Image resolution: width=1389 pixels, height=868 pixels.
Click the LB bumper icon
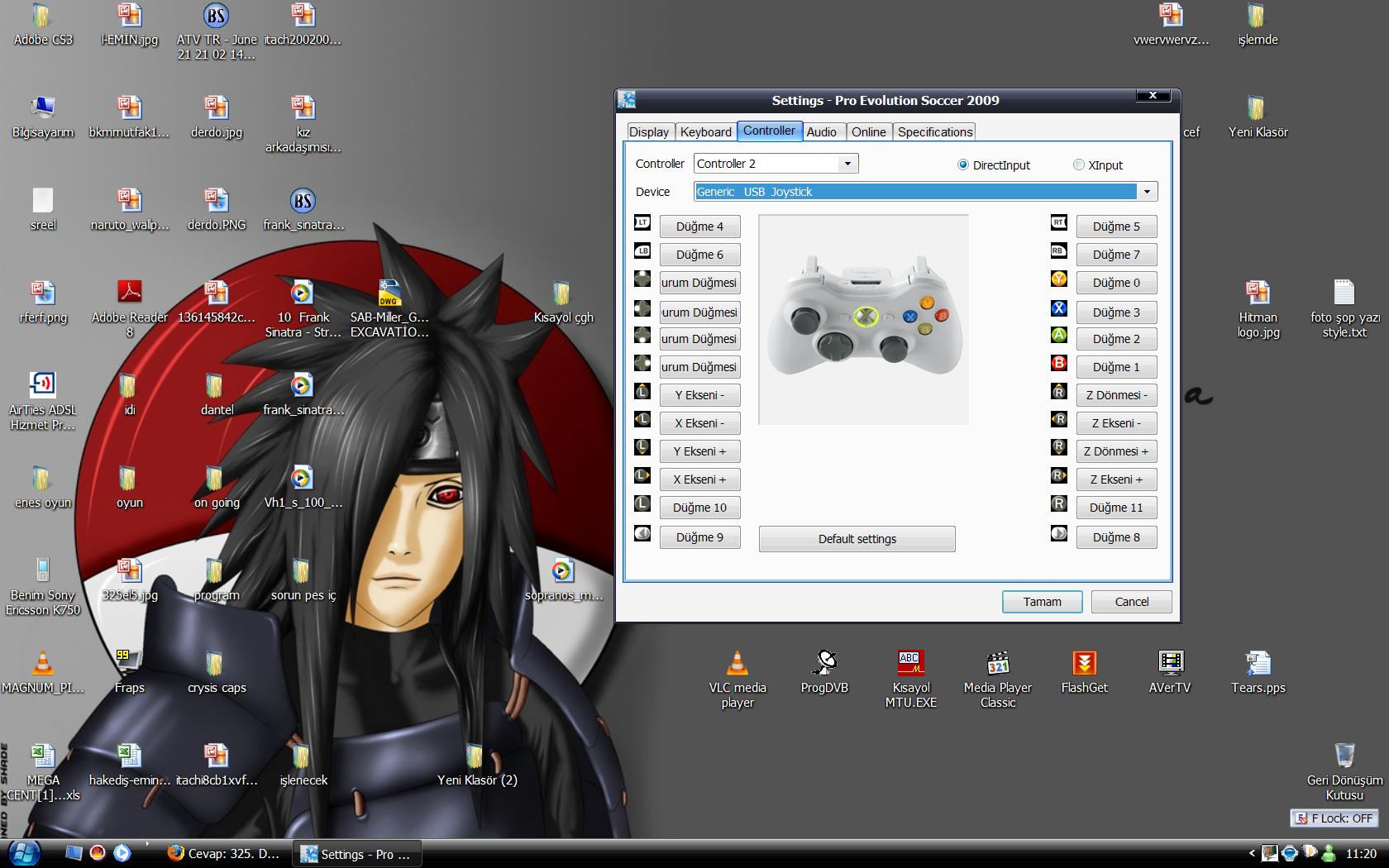pyautogui.click(x=642, y=251)
